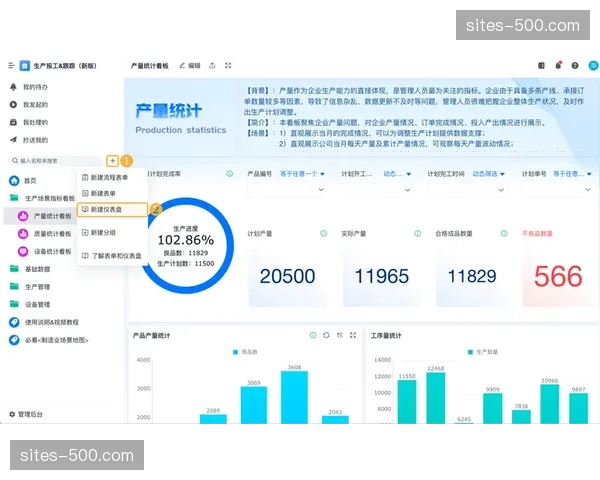This screenshot has height=480, width=600.
Task: Expand the 产品产量统计 chart to full screen
Action: point(353,335)
